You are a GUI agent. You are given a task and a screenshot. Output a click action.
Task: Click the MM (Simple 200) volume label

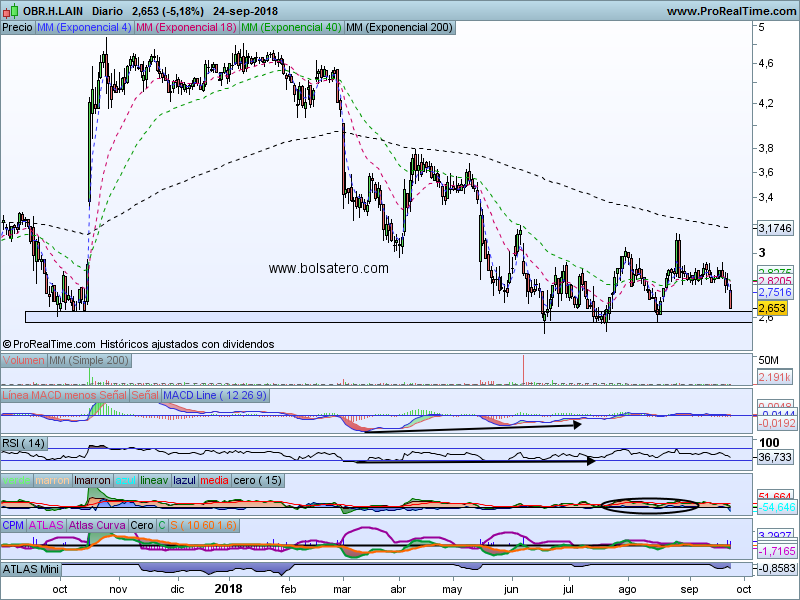coord(89,361)
